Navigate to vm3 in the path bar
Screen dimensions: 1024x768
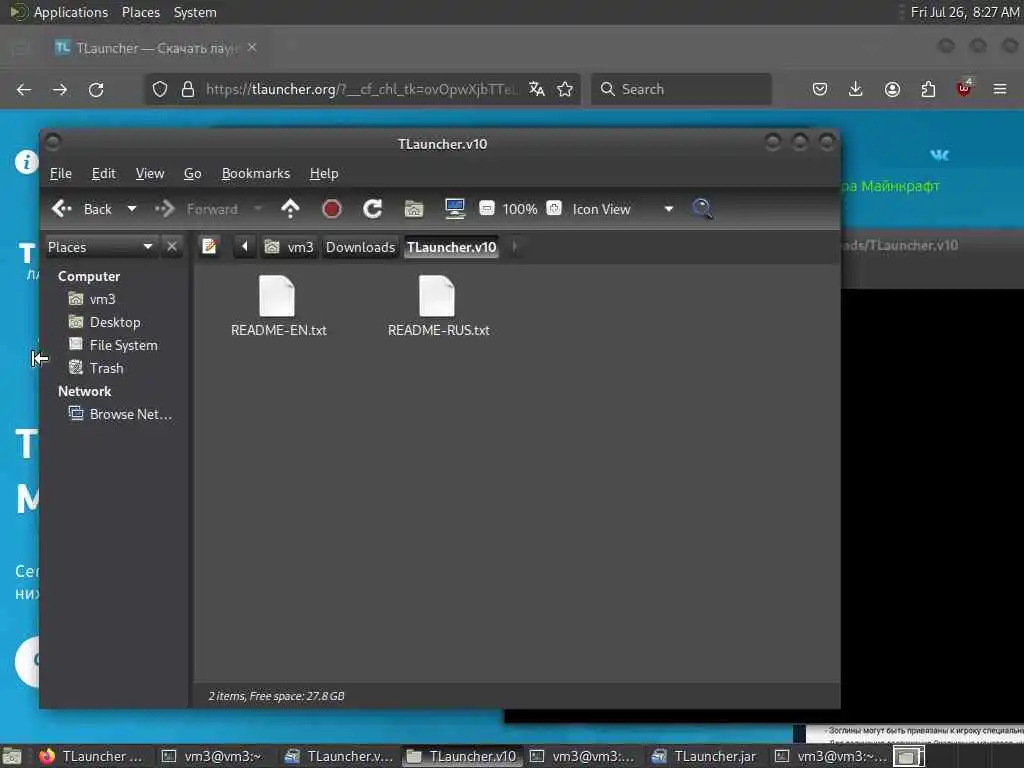289,247
